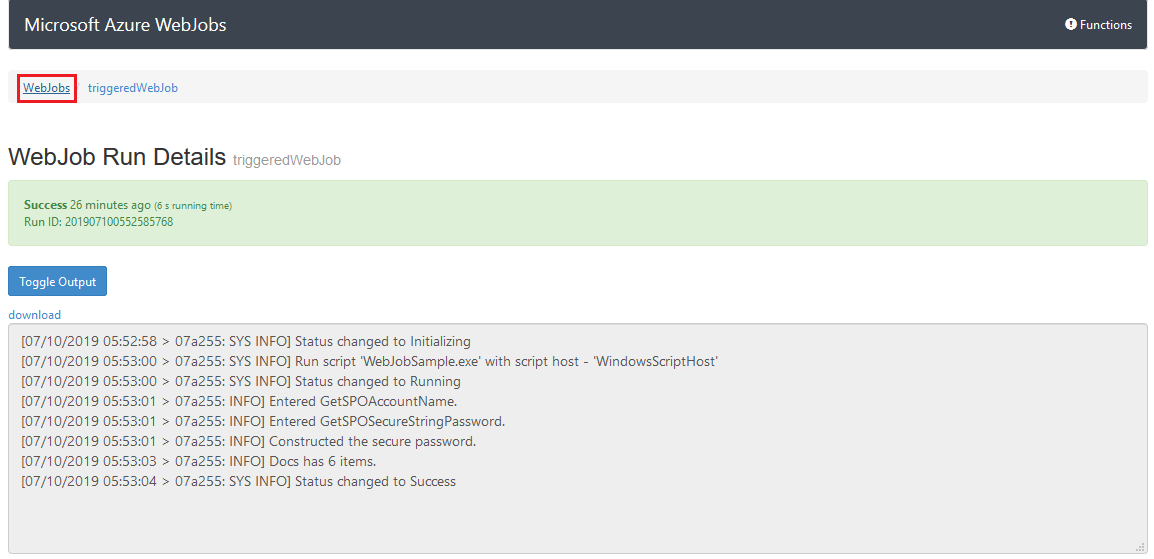Click the 'Constructed the secure password' log line
This screenshot has height=559, width=1154.
click(249, 441)
